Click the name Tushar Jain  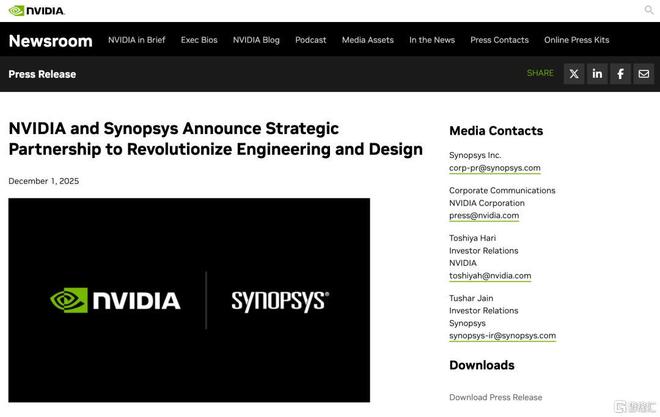click(471, 298)
